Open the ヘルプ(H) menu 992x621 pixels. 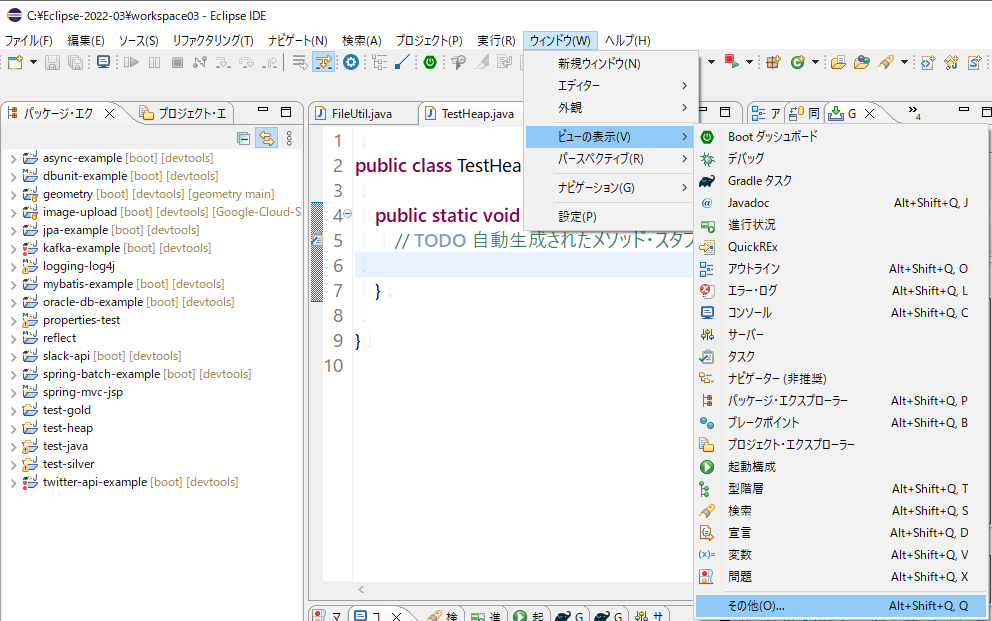point(628,40)
